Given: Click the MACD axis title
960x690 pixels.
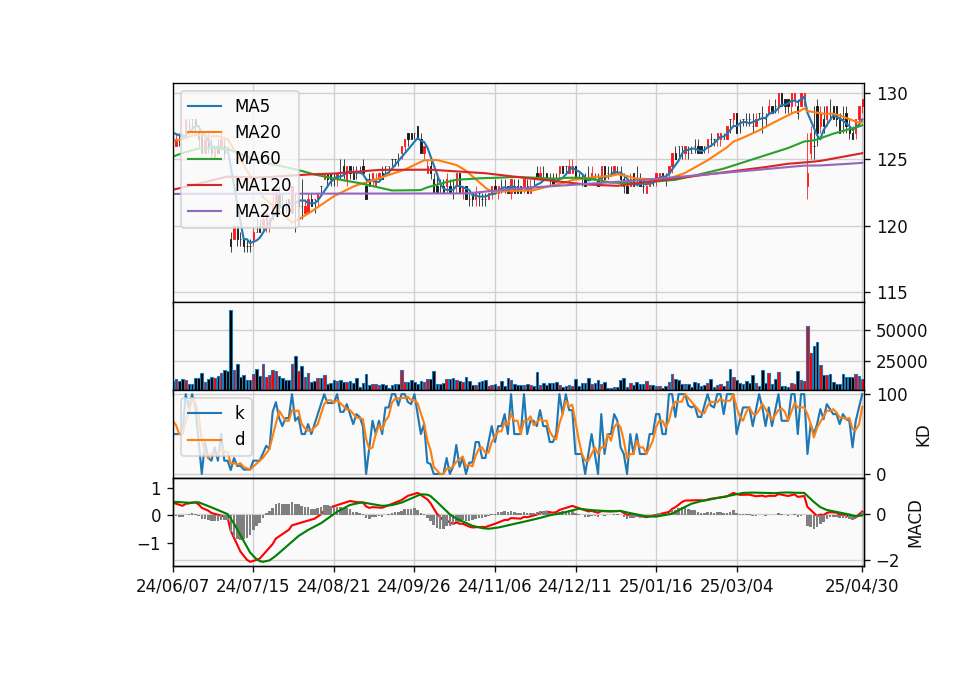Looking at the screenshot, I should point(915,524).
